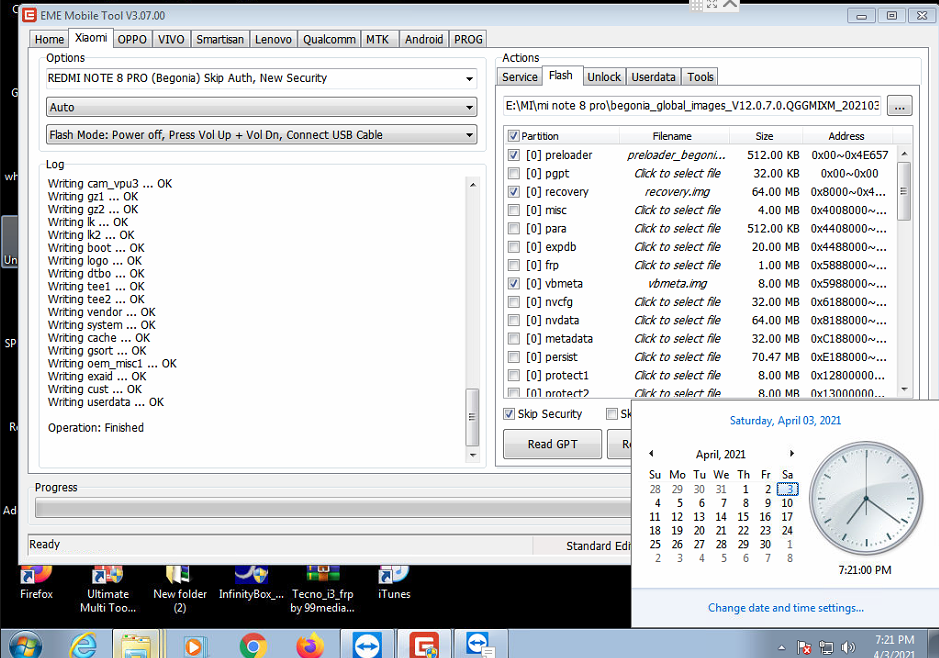The height and width of the screenshot is (658, 939).
Task: Open the Redmi Note 8 Pro model dropdown
Action: (262, 78)
